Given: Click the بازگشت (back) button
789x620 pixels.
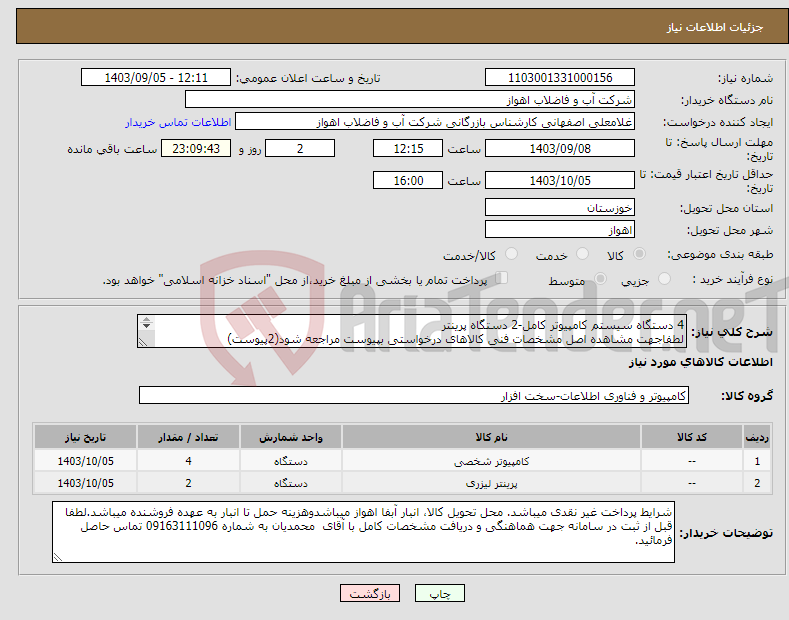Looking at the screenshot, I should [370, 593].
